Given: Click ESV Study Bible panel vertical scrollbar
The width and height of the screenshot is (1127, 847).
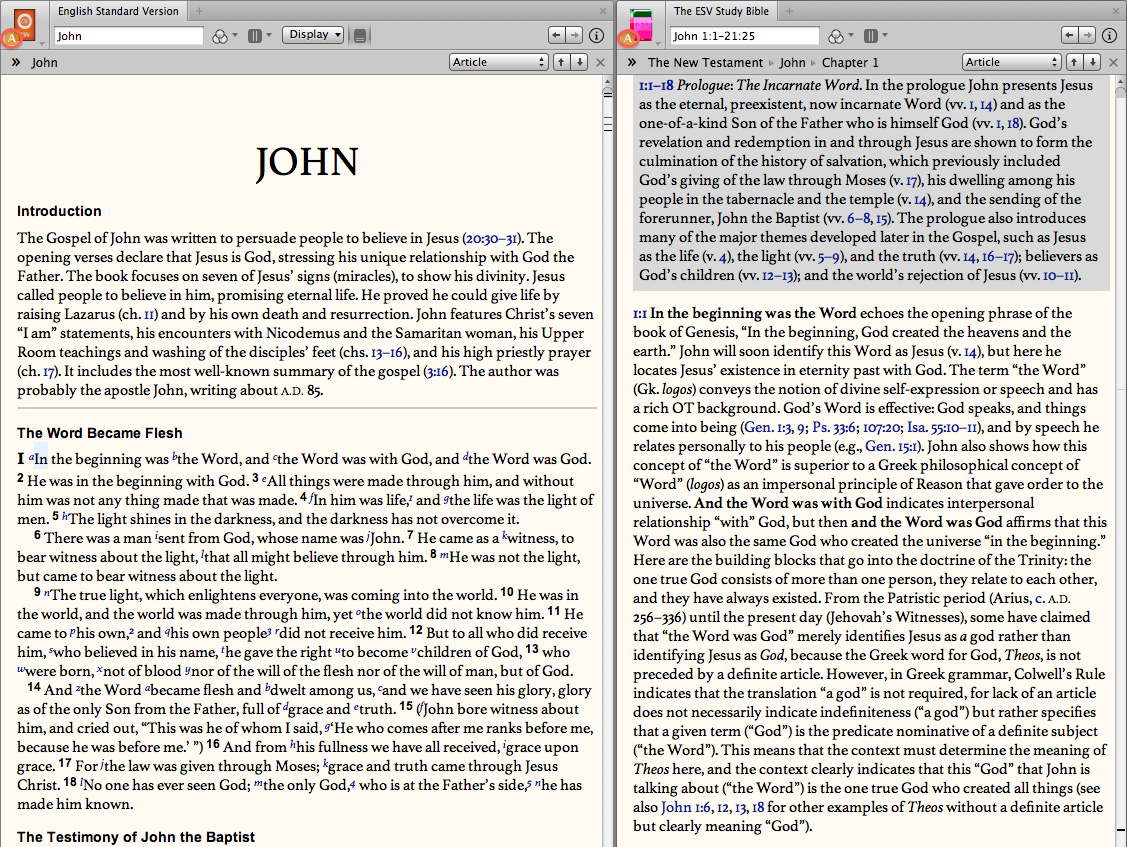Looking at the screenshot, I should coord(1121,460).
